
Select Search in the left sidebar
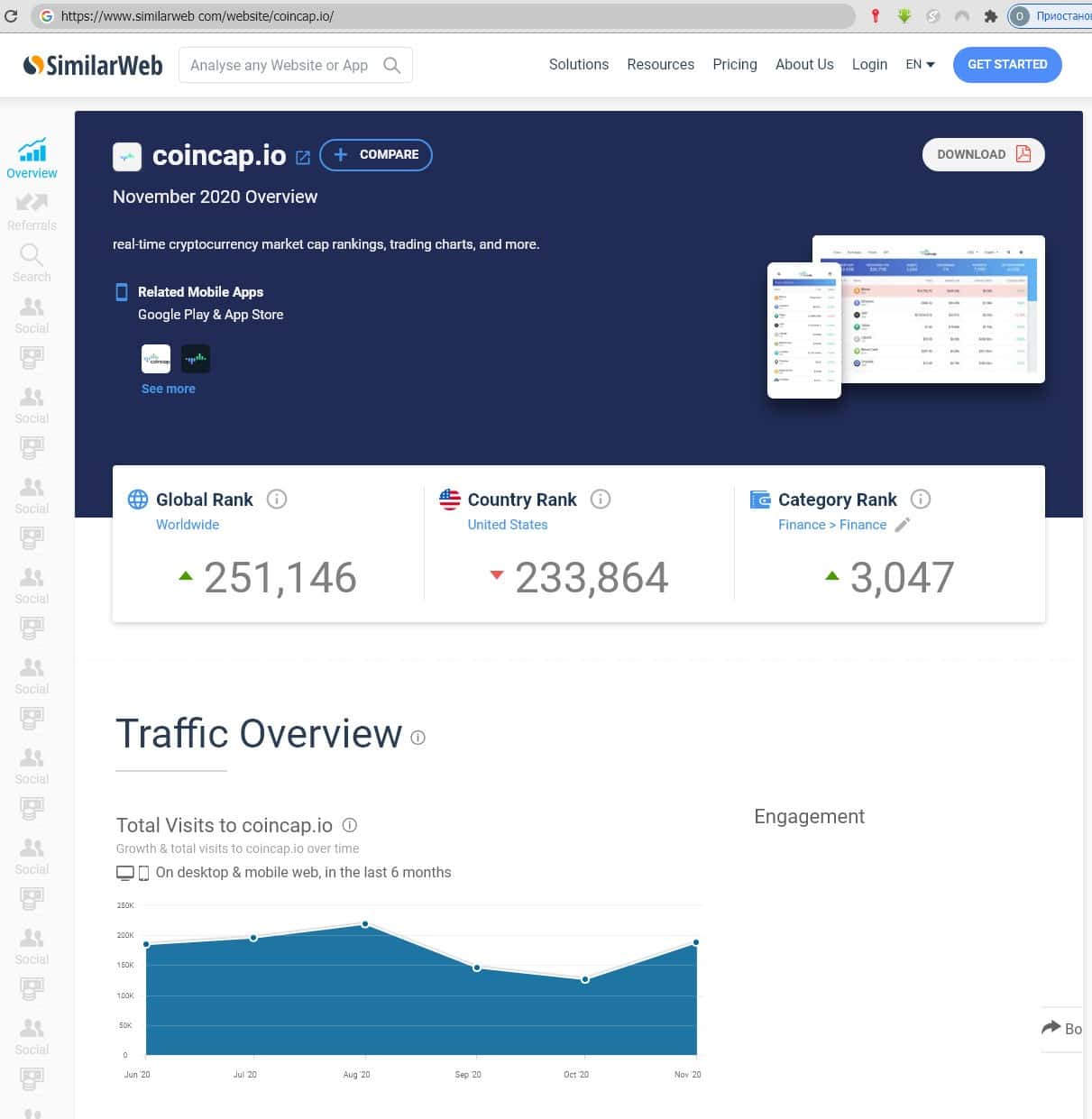32,263
